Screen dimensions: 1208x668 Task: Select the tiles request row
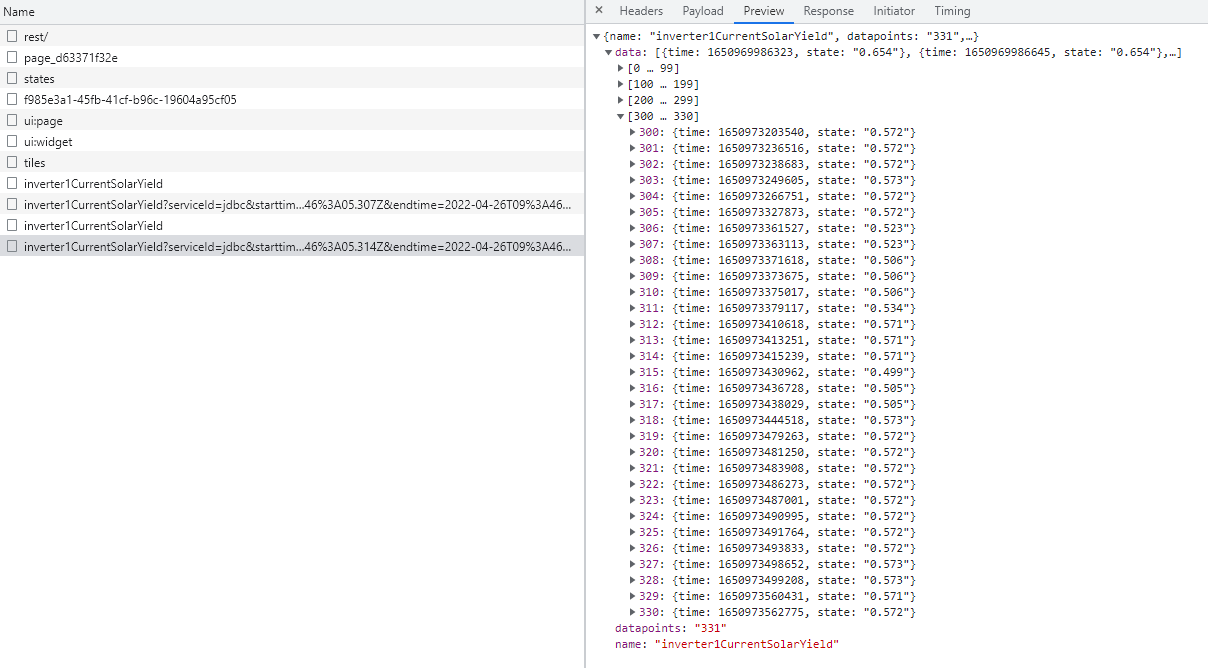[35, 163]
